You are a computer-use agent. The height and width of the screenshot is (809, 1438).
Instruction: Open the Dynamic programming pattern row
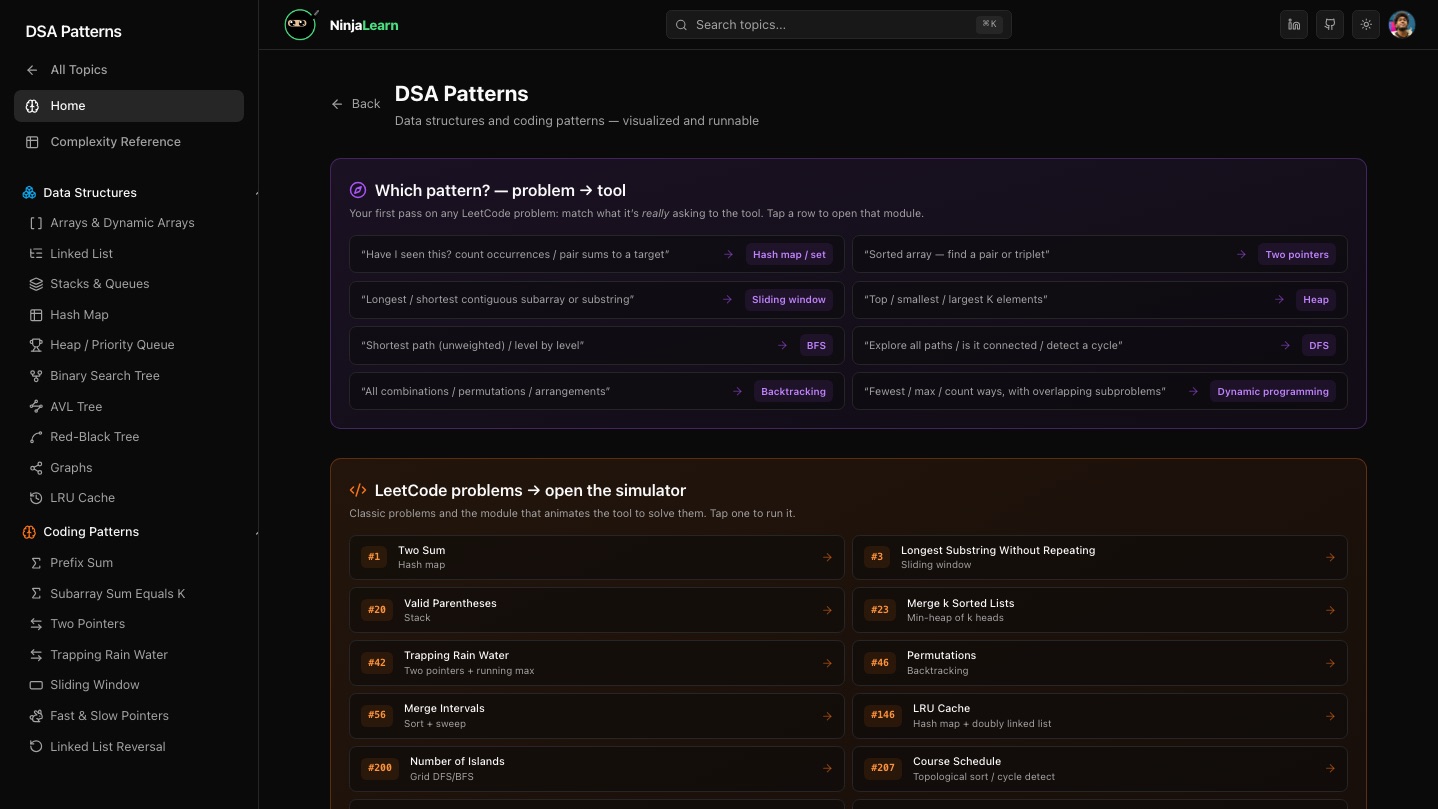[1100, 392]
